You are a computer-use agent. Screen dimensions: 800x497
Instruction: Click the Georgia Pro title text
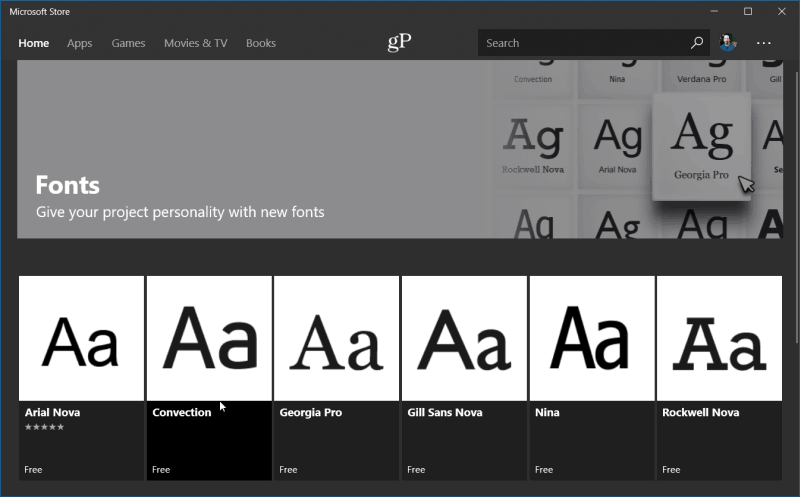(x=311, y=412)
